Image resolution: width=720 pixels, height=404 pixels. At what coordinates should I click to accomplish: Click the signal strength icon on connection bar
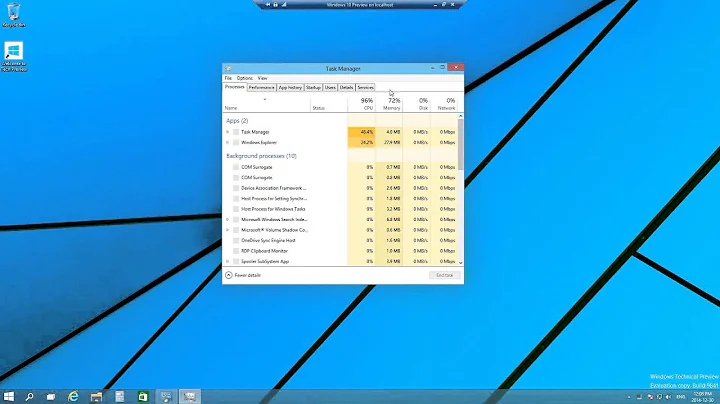click(284, 5)
